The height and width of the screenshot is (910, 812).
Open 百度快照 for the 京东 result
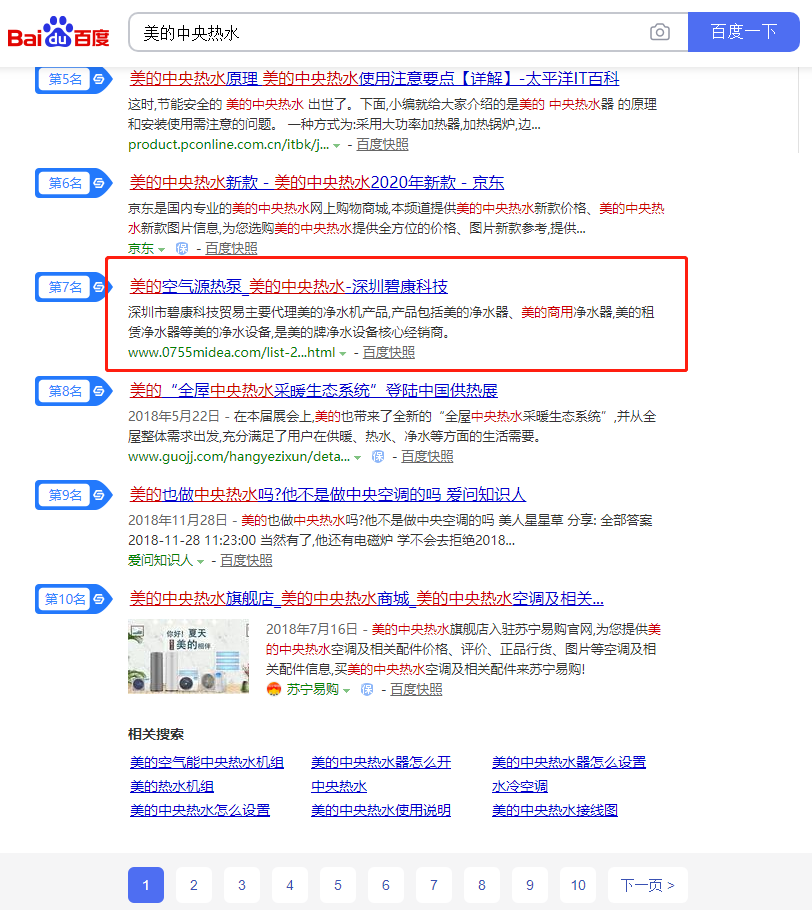pos(232,248)
